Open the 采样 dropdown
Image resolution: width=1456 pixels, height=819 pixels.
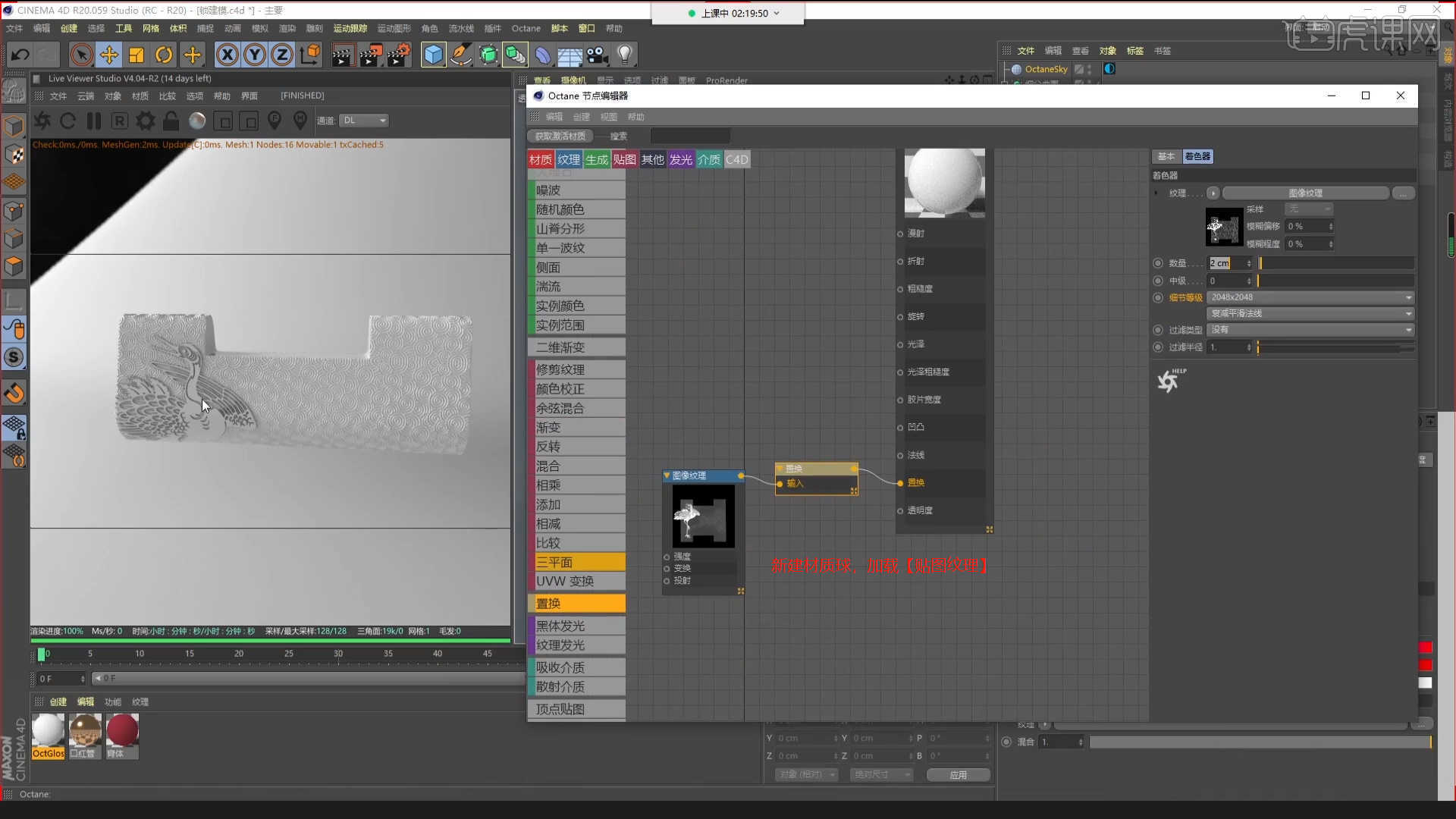point(1308,209)
